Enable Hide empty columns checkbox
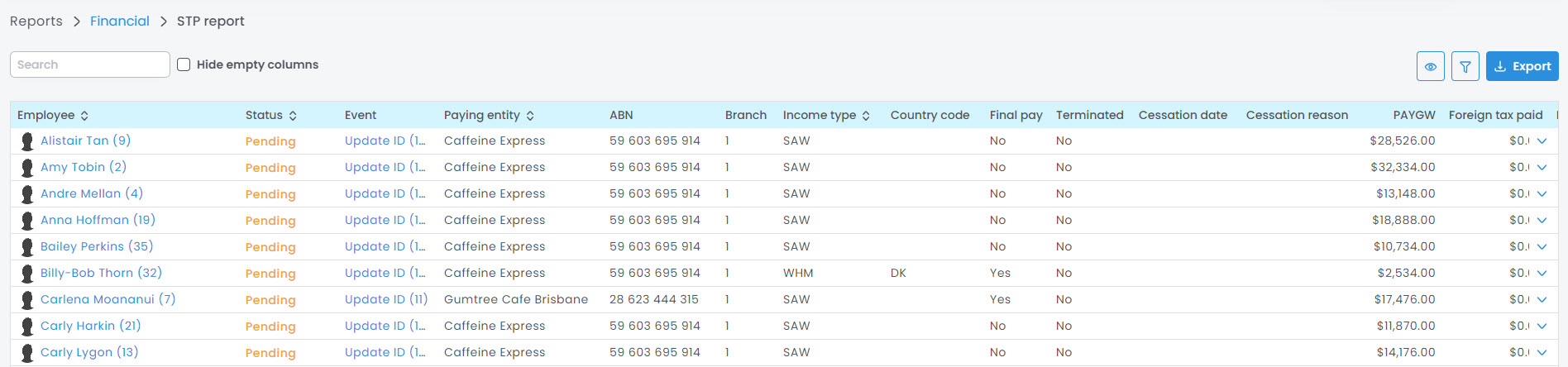Screen dimensions: 1568x367 tap(184, 64)
